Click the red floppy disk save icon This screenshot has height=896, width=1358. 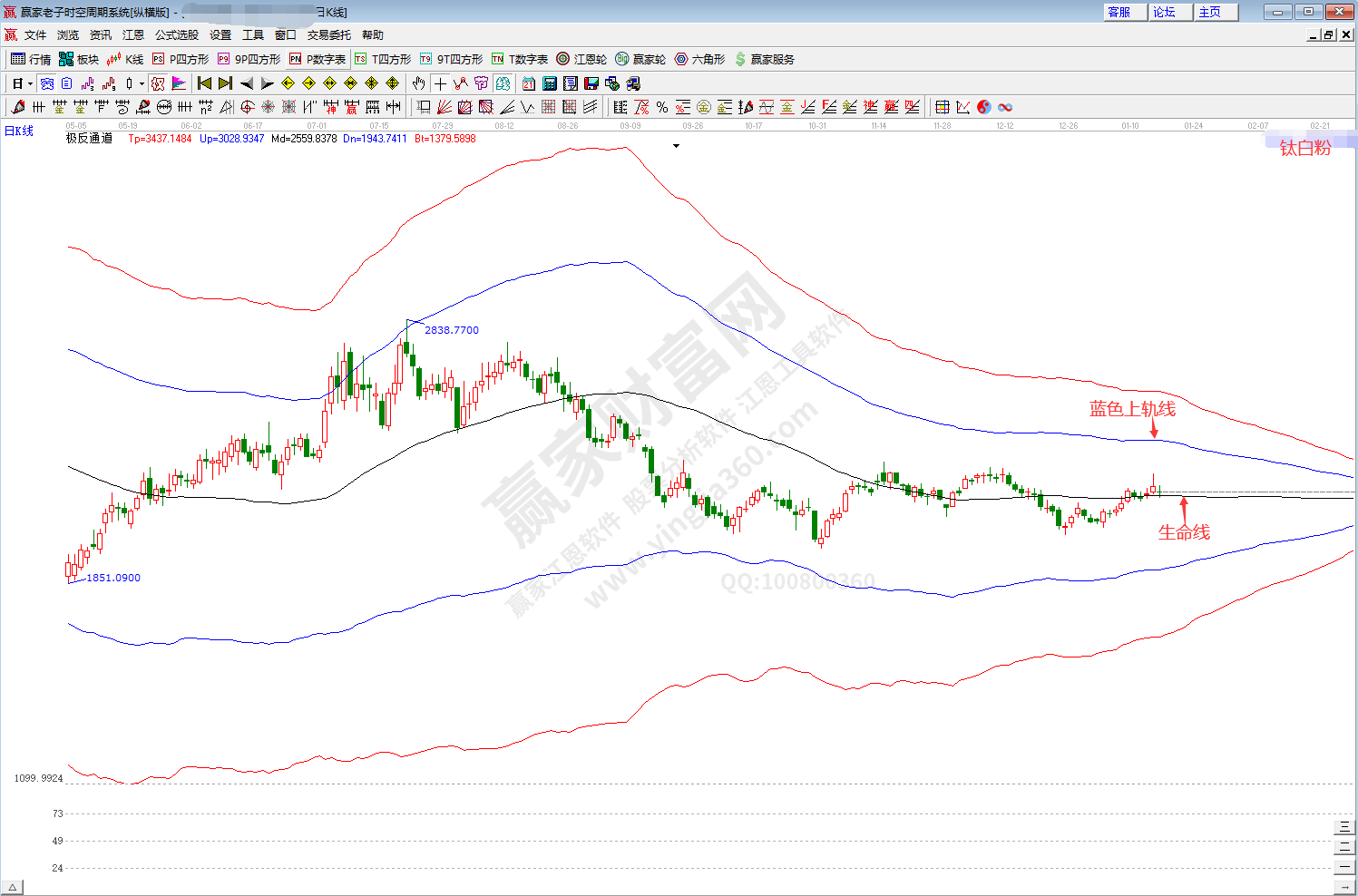591,83
